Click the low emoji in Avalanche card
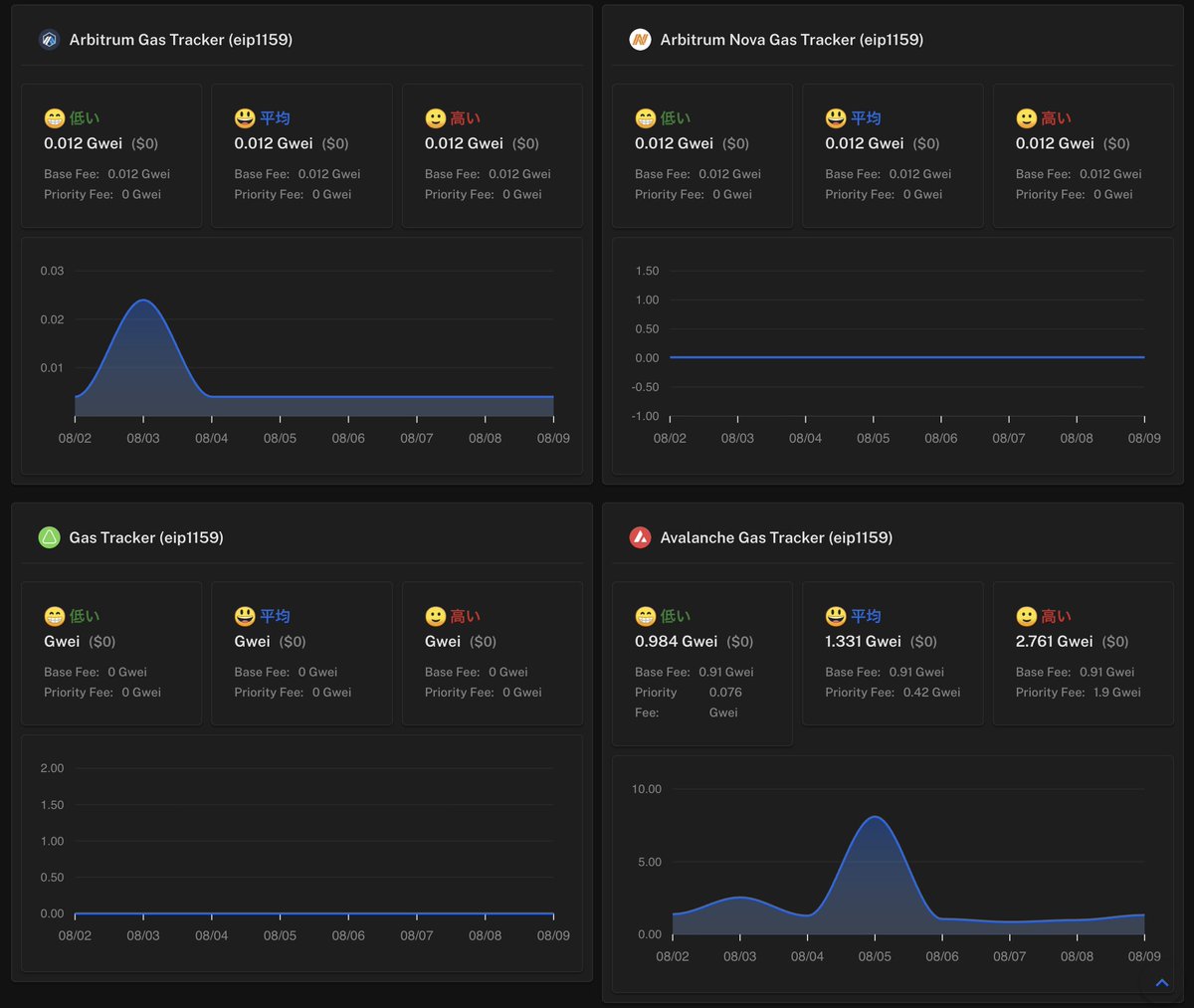The height and width of the screenshot is (1008, 1194). (x=646, y=617)
